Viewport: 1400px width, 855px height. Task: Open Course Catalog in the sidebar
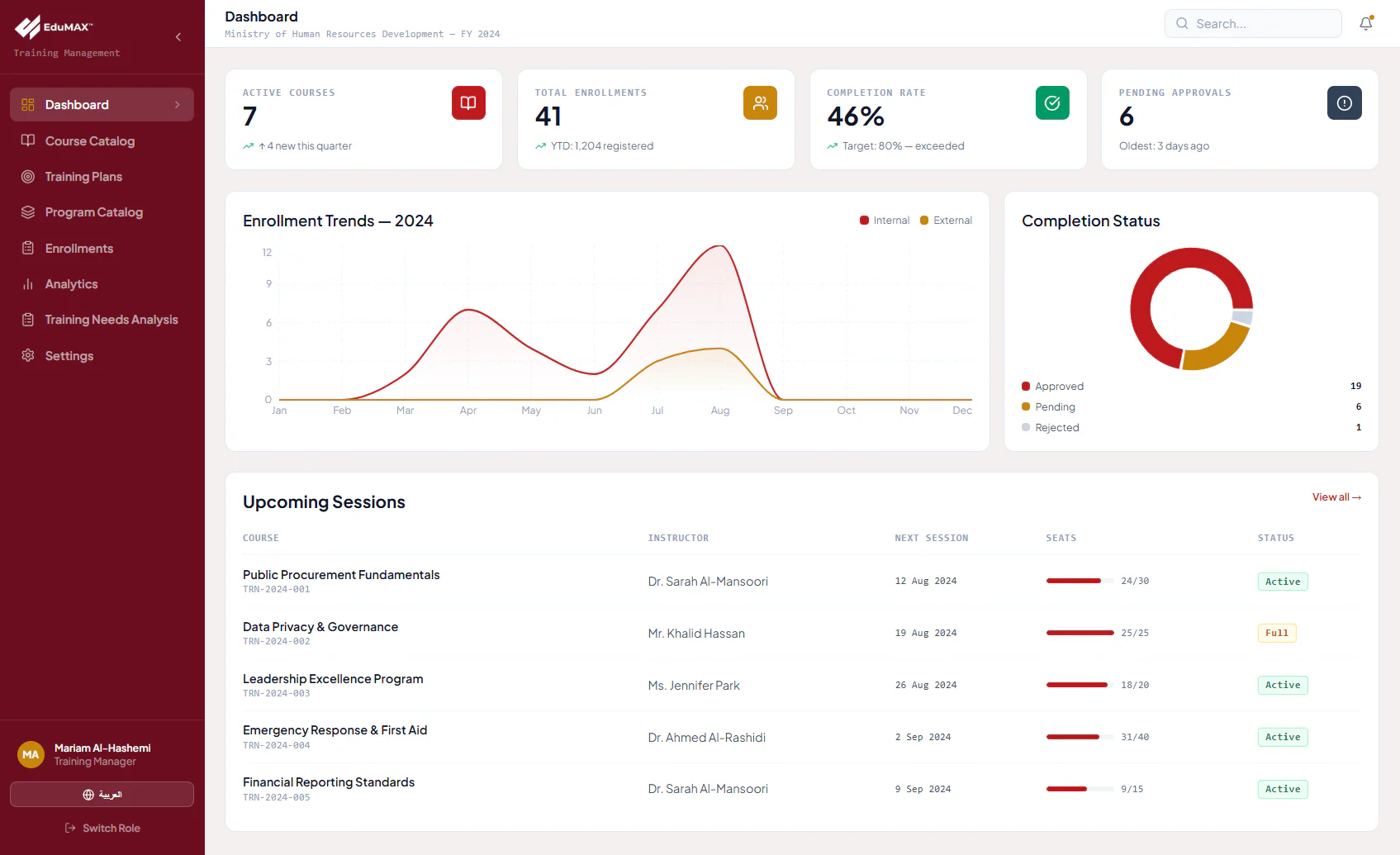click(102, 141)
